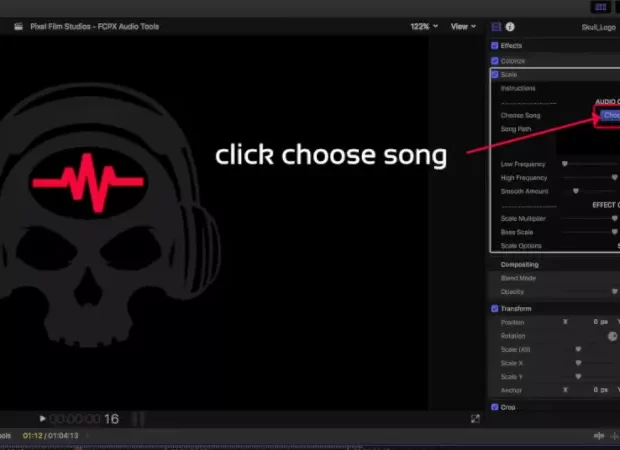Click the workspace layout icon at top right
The width and height of the screenshot is (620, 450).
[x=601, y=7]
